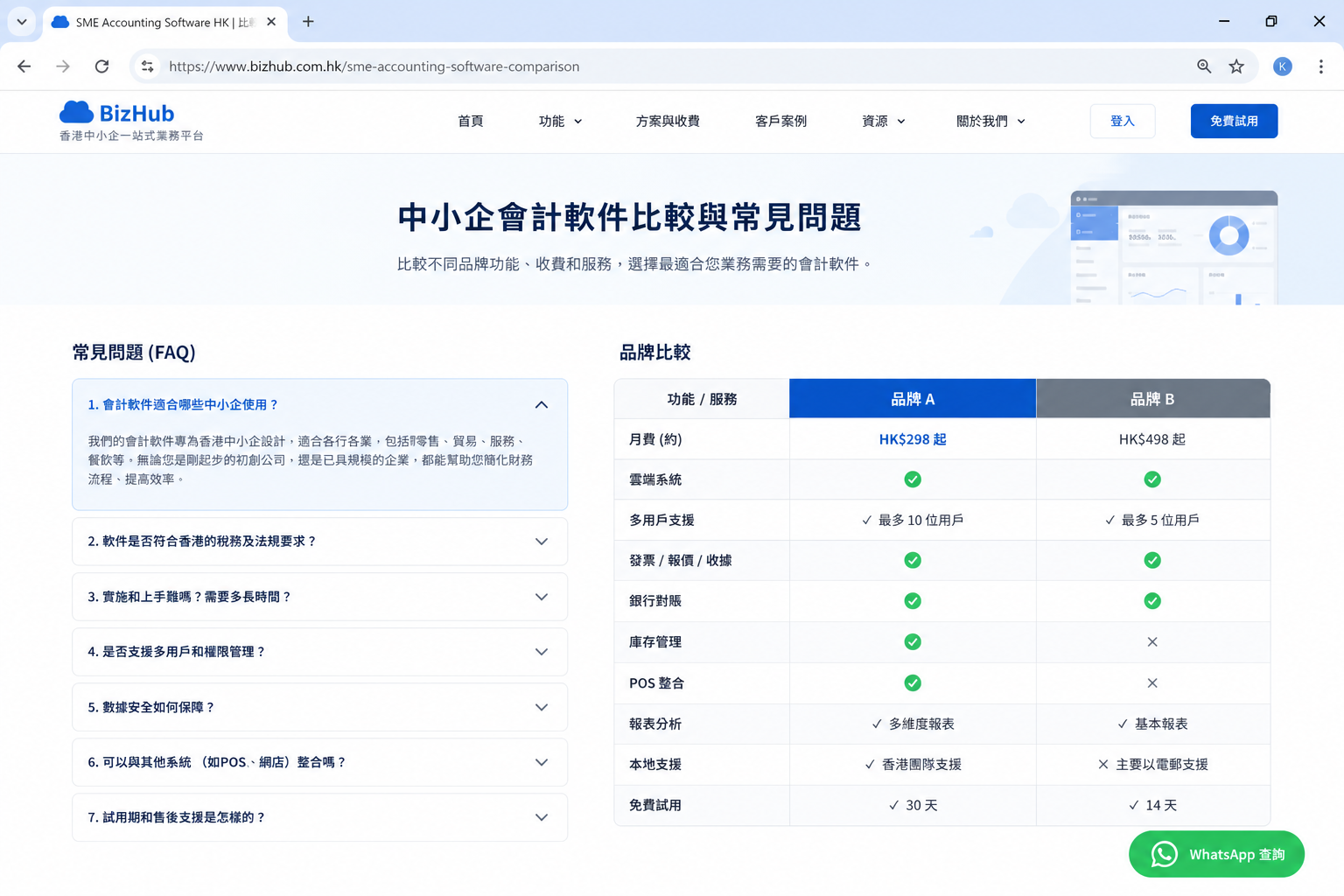Click 主要以電郵支援 cell
The width and height of the screenshot is (1344, 896).
[x=1152, y=765]
